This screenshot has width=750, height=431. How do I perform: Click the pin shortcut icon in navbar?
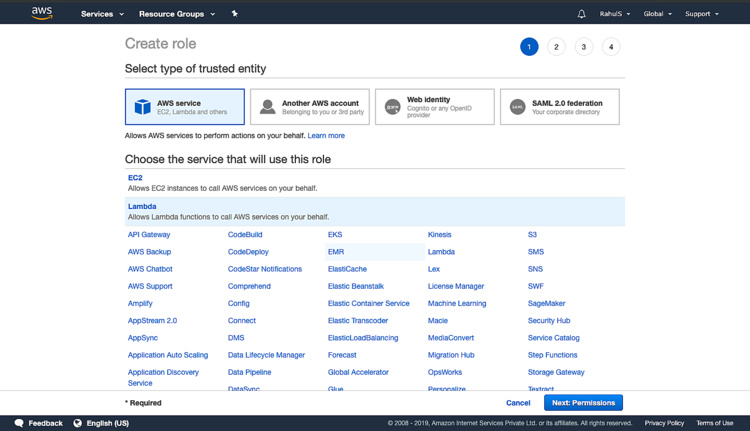(x=234, y=14)
